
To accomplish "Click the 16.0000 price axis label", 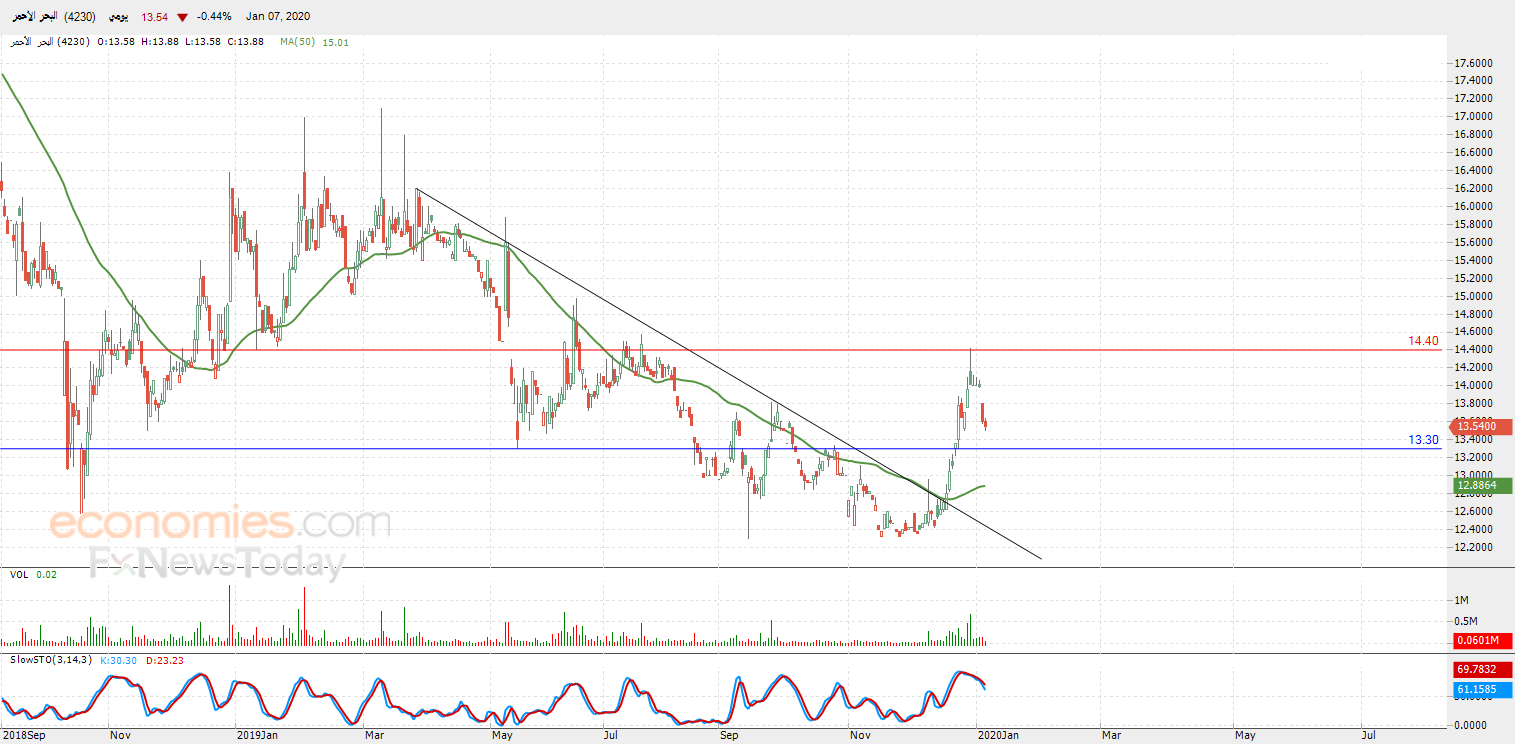I will click(1473, 206).
